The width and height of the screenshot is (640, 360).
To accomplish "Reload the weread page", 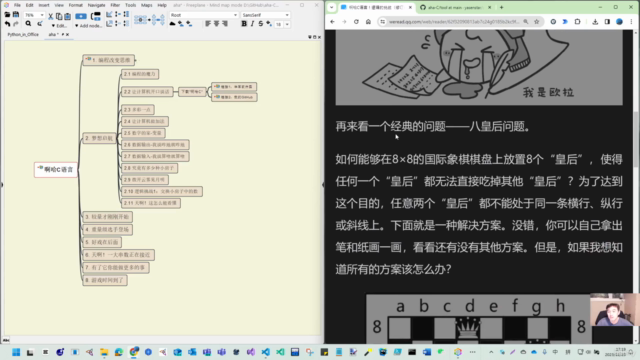I will tap(356, 22).
